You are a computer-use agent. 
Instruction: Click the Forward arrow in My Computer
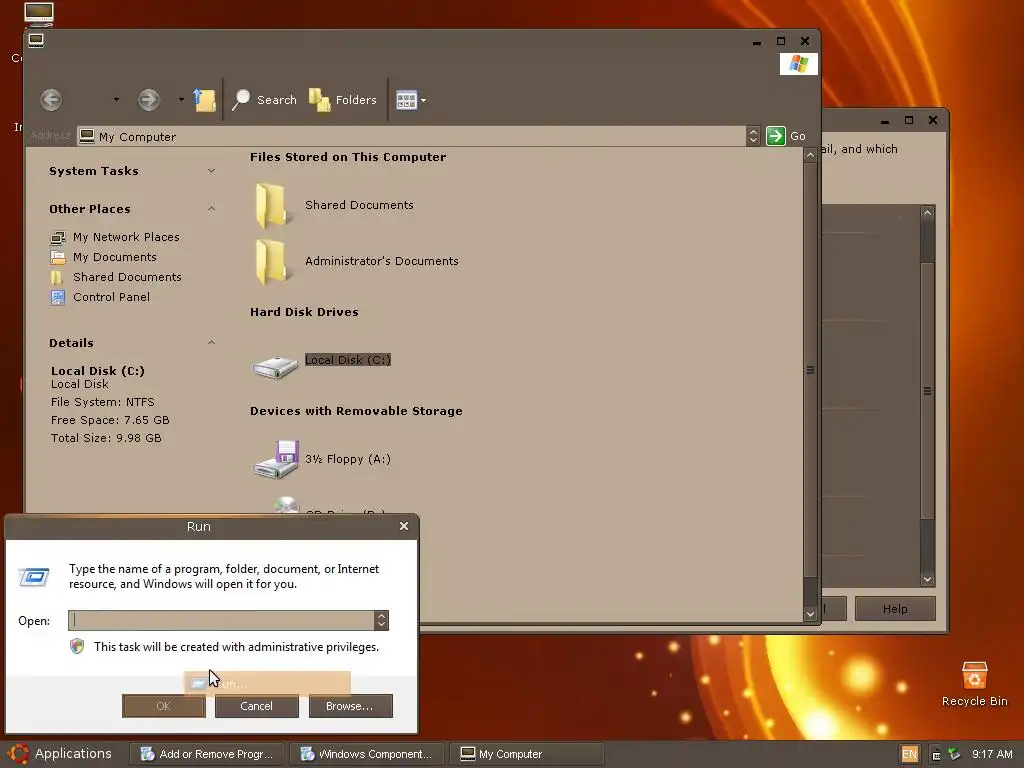pyautogui.click(x=148, y=100)
